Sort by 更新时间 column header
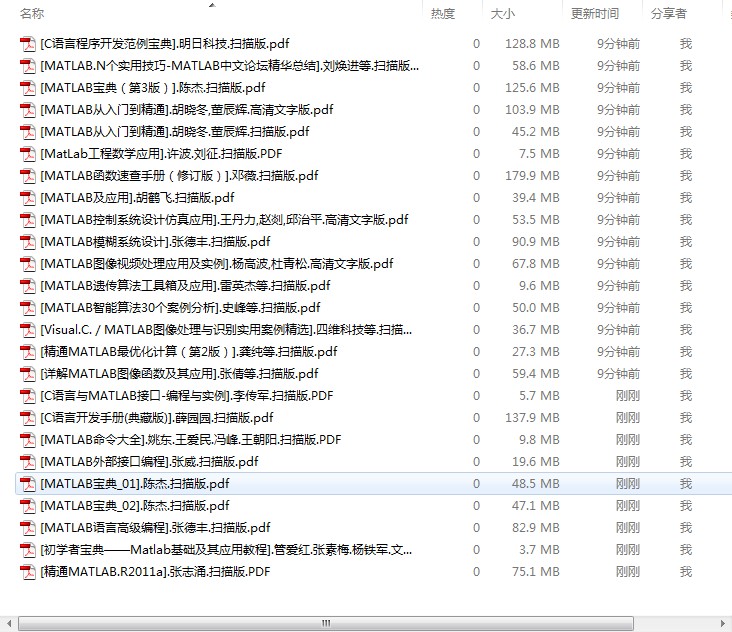The width and height of the screenshot is (732, 632). point(595,14)
